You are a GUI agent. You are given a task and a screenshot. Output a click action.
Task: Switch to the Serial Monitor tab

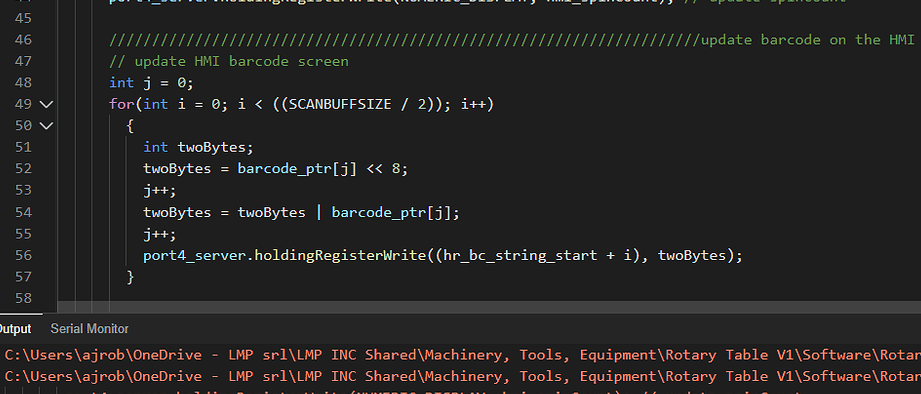point(89,329)
